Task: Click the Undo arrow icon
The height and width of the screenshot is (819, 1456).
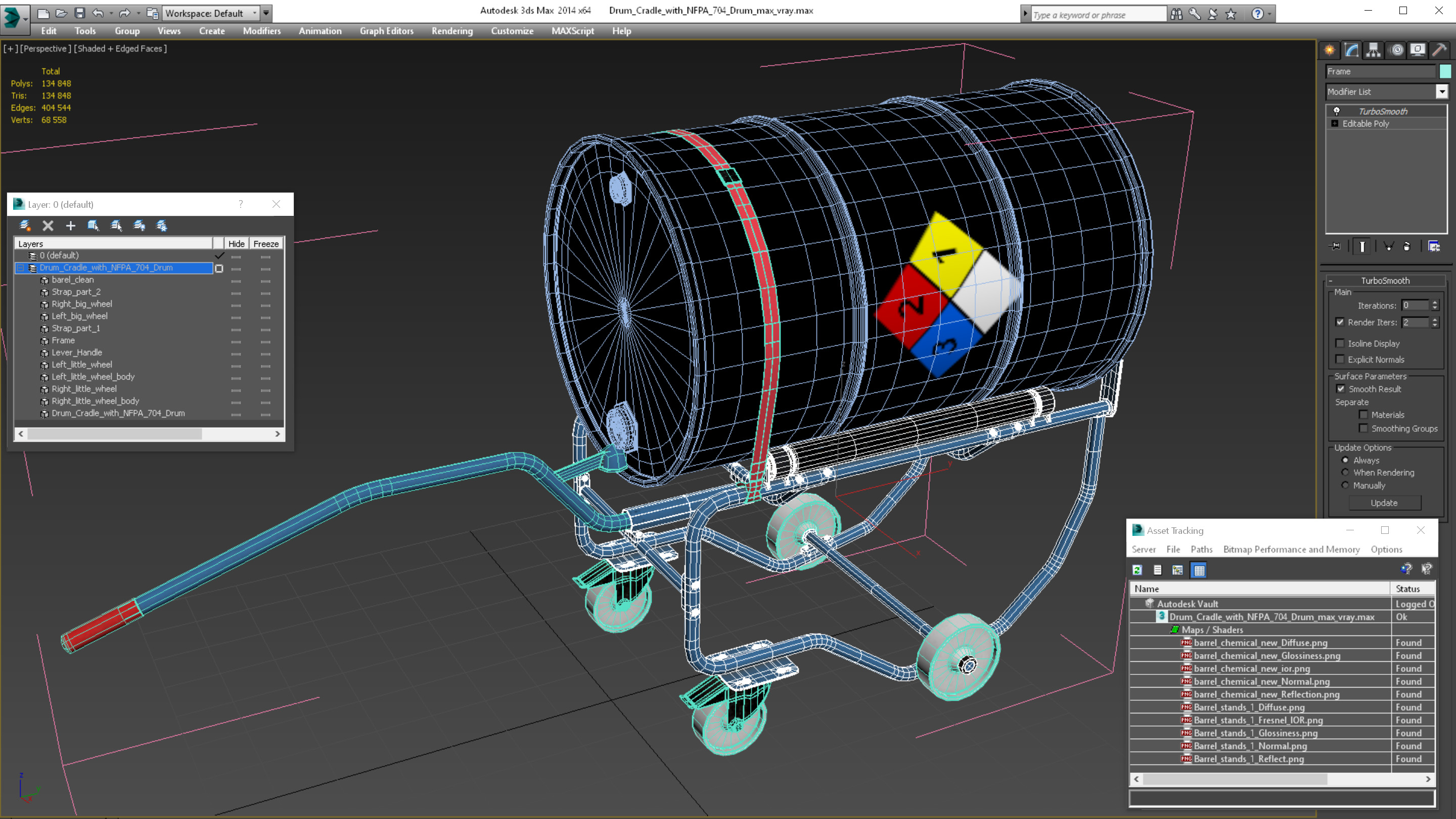Action: pos(99,13)
